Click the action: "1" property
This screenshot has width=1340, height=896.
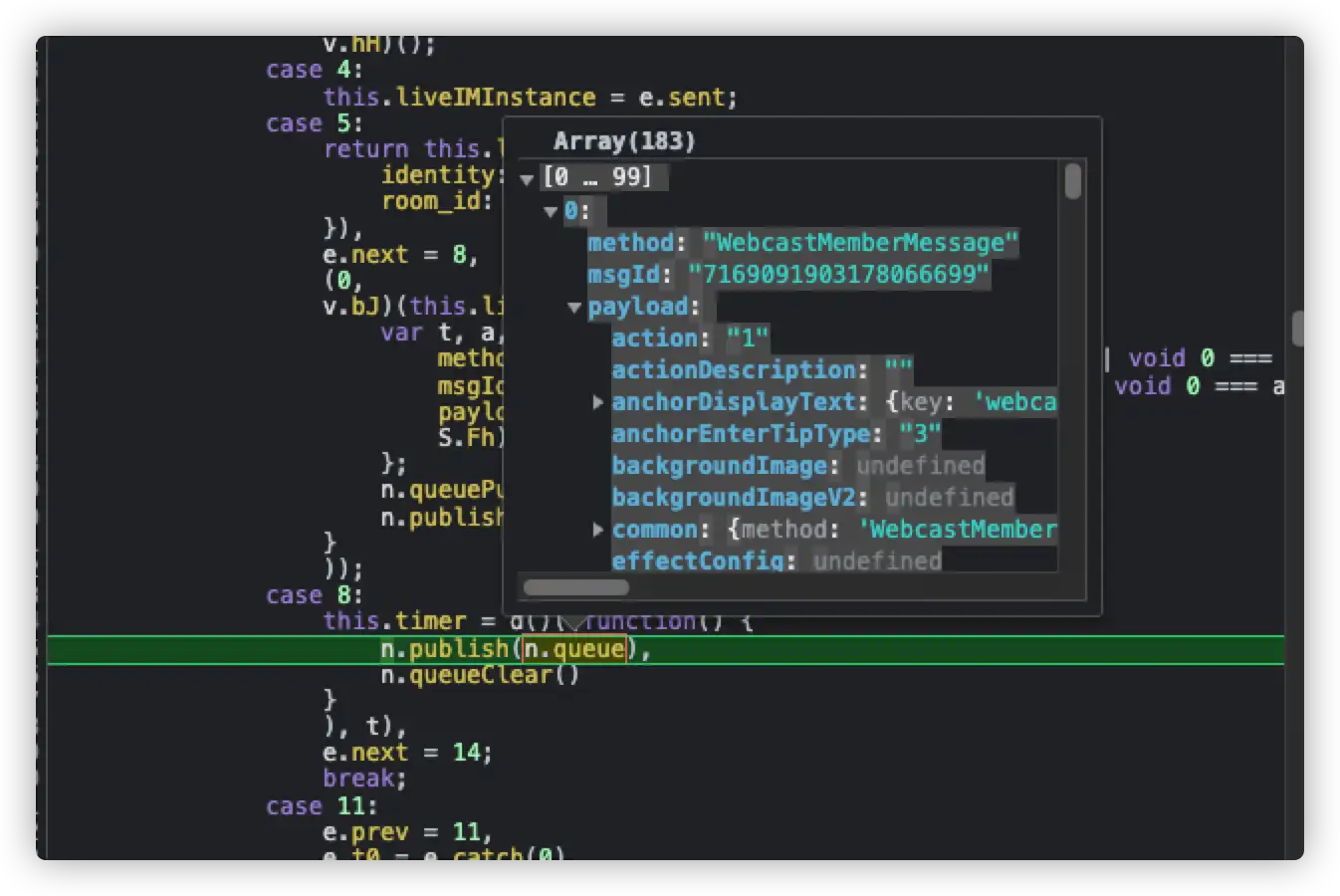pos(689,338)
